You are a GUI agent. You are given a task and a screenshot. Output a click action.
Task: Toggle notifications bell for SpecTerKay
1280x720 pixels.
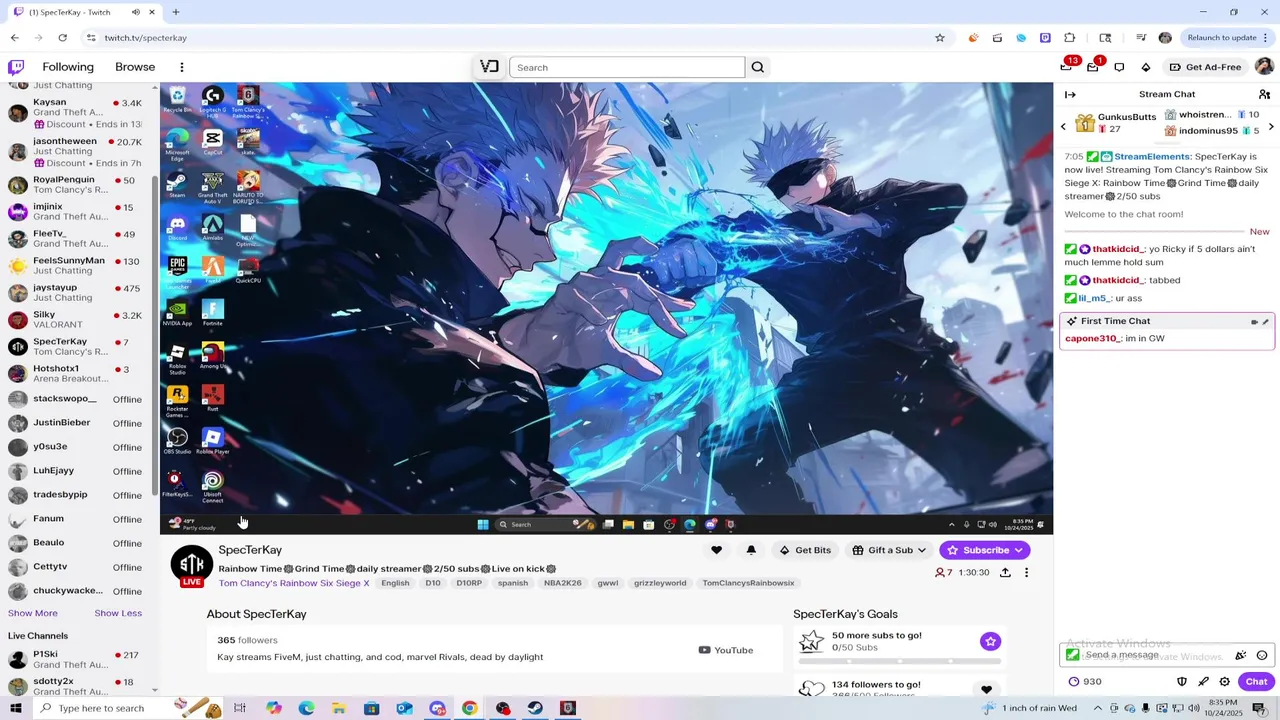pos(751,550)
